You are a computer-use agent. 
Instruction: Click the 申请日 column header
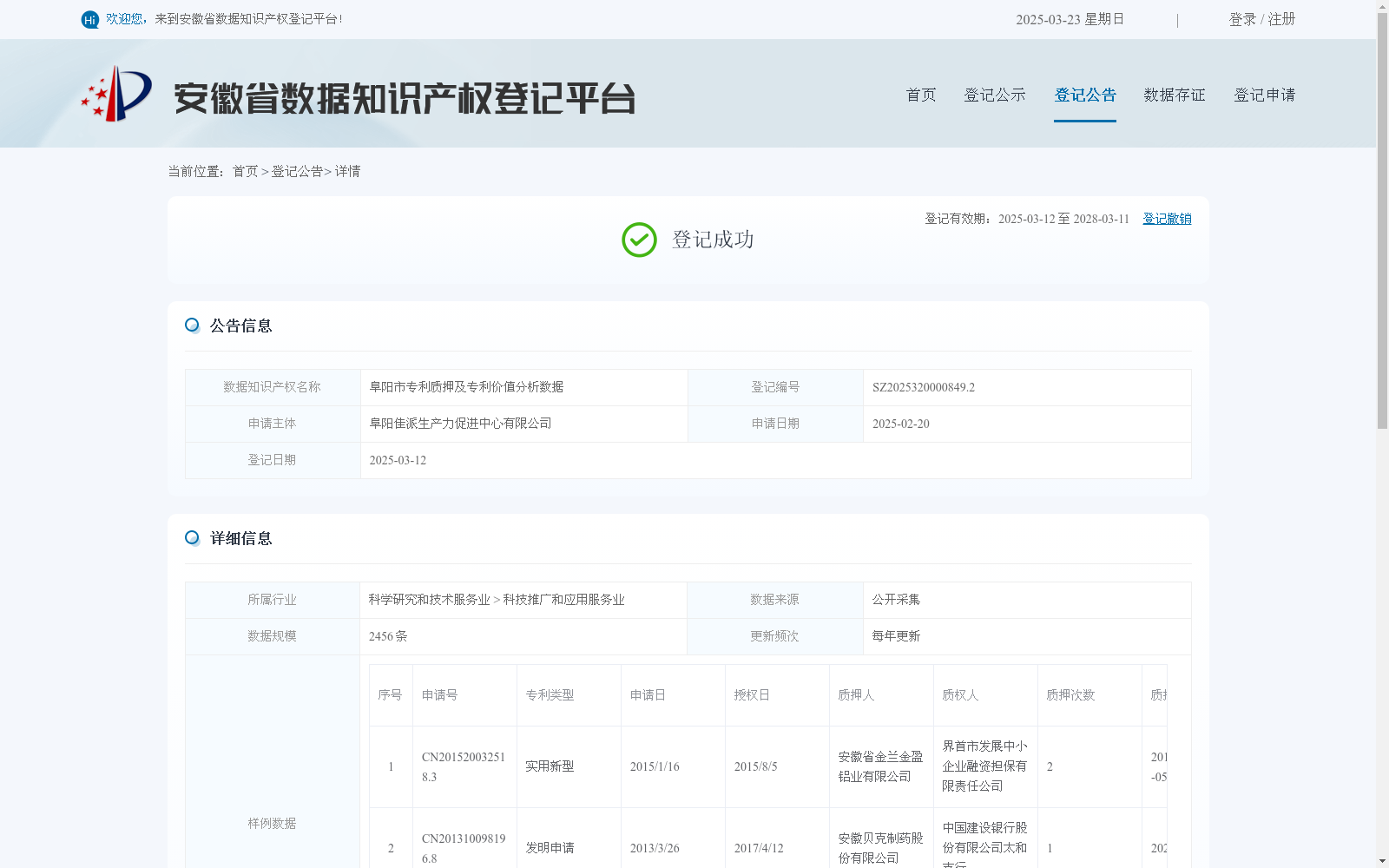click(x=648, y=695)
